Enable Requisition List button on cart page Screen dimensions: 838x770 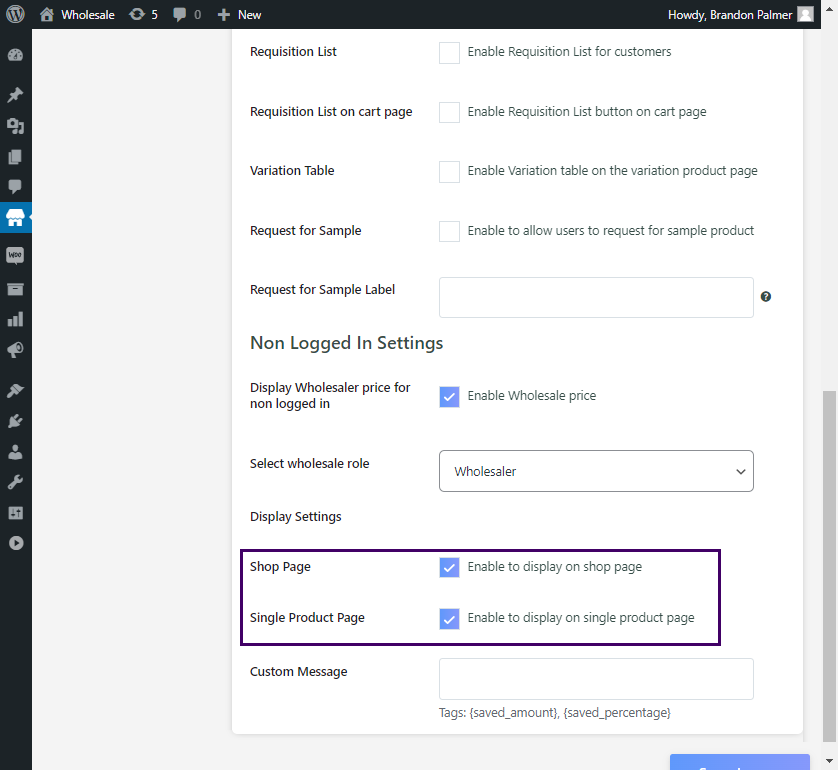tap(449, 112)
